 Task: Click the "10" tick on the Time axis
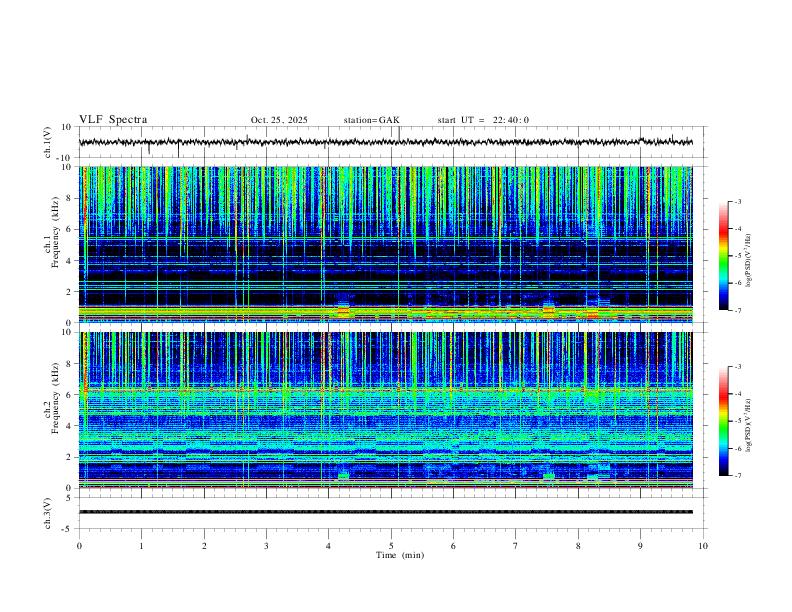703,546
